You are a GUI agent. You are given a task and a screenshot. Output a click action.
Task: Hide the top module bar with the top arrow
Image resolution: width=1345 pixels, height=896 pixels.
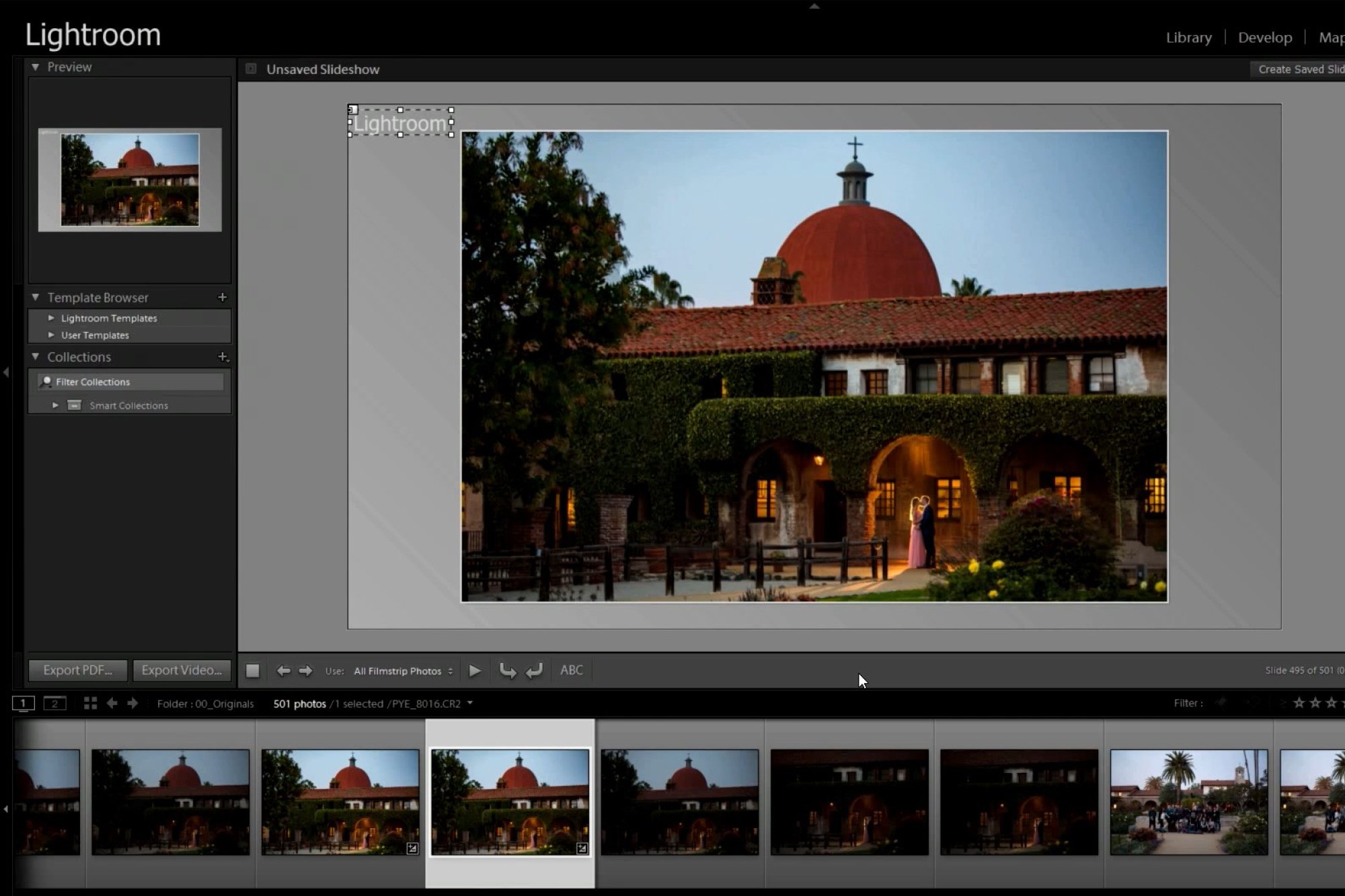pos(814,5)
